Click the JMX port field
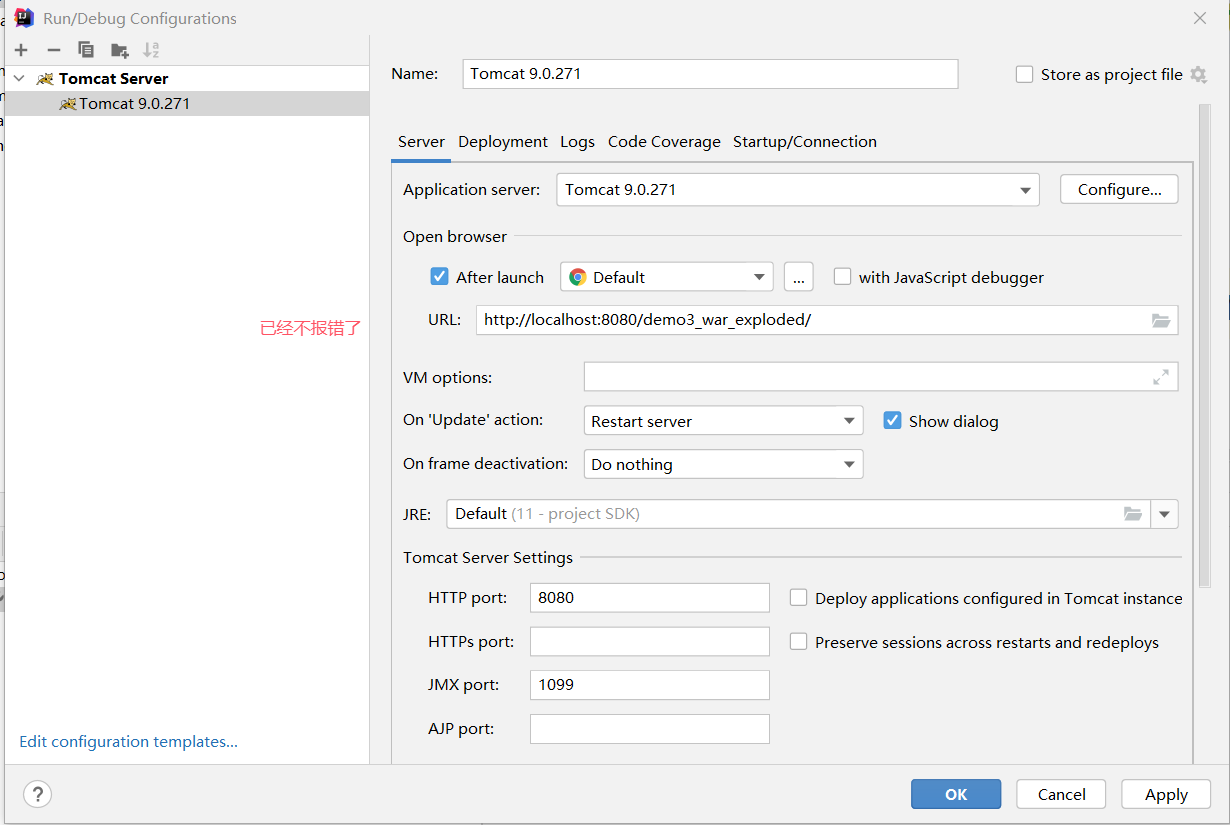 (650, 685)
